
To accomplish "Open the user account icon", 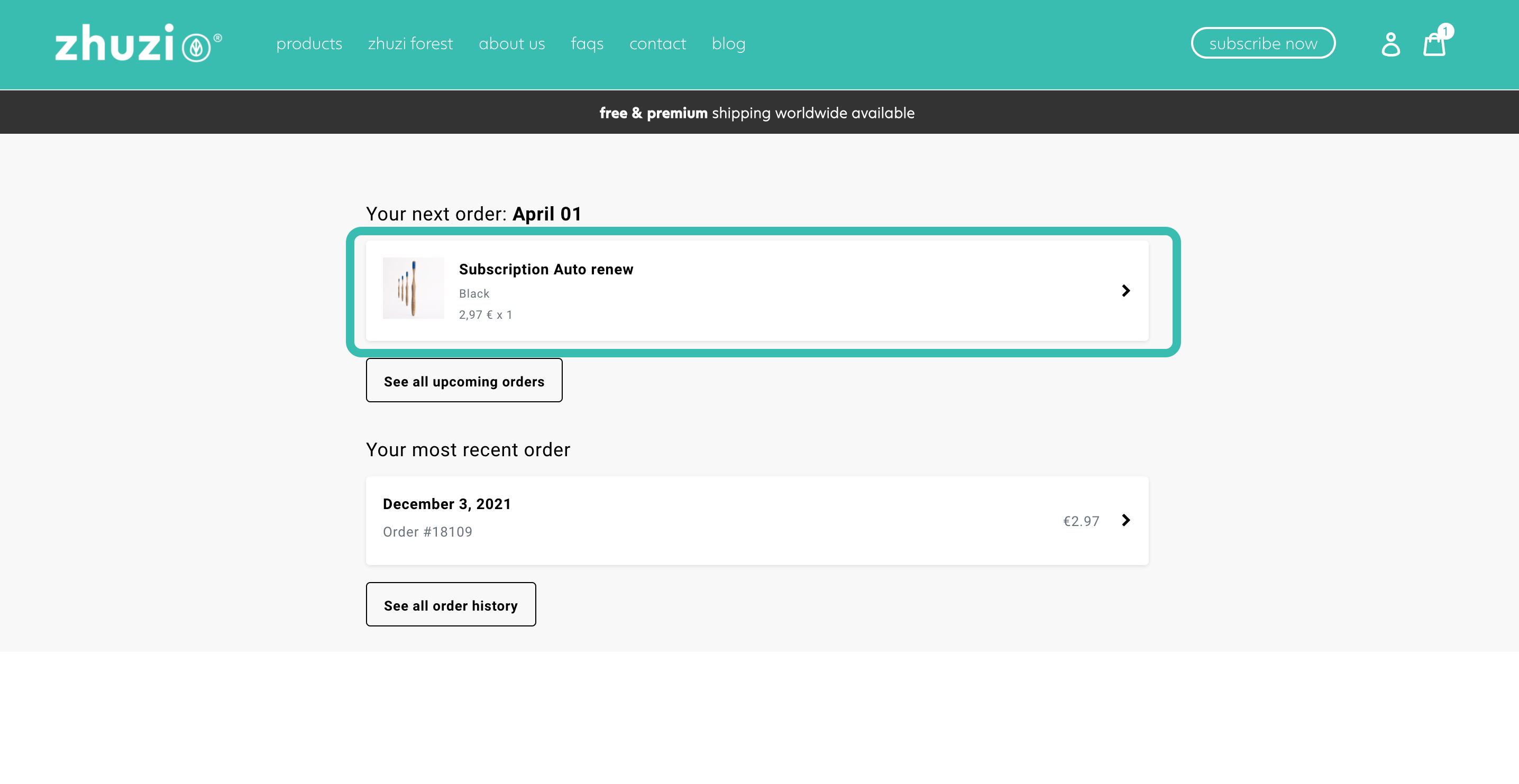I will tap(1390, 44).
